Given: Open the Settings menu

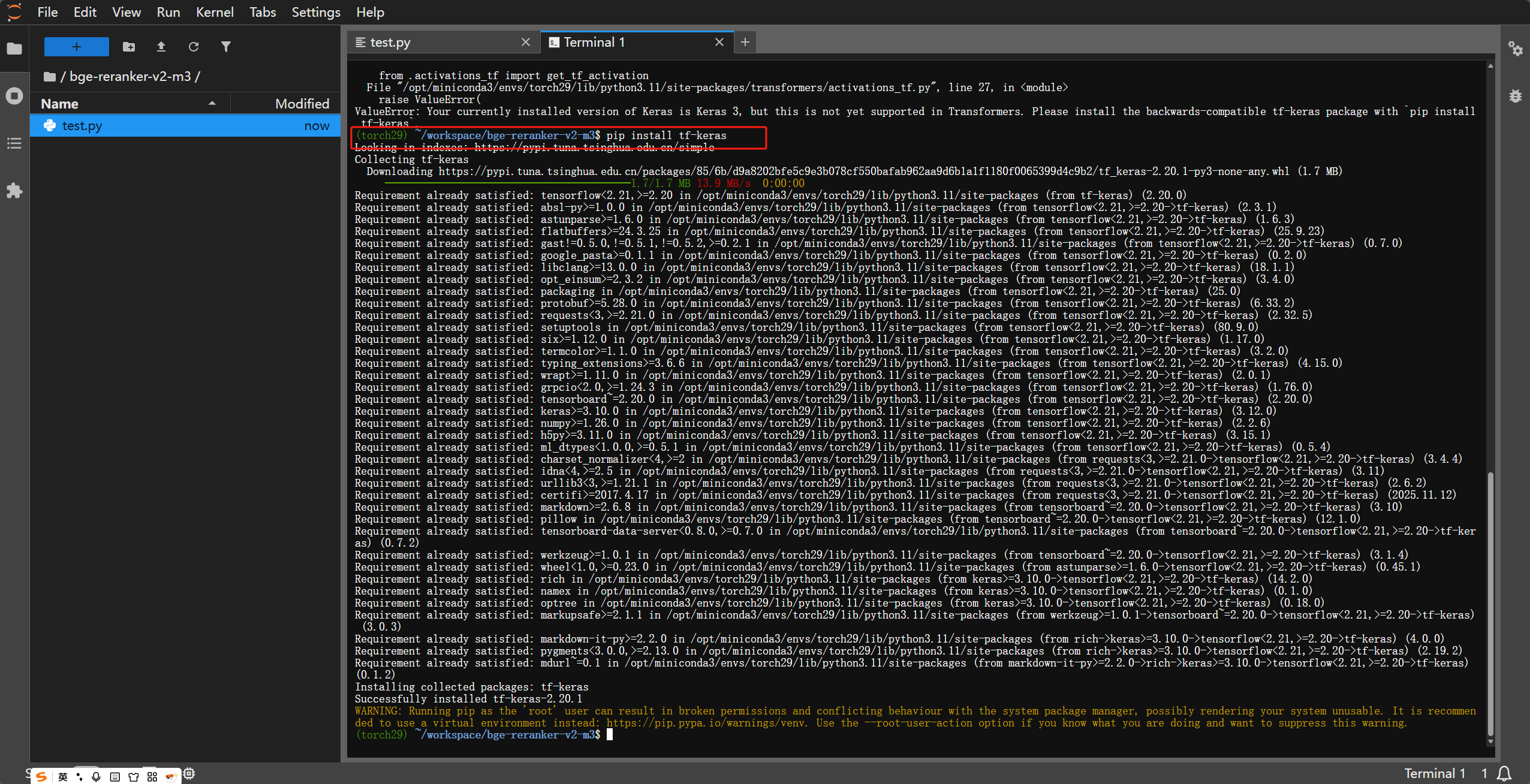Looking at the screenshot, I should (x=316, y=12).
